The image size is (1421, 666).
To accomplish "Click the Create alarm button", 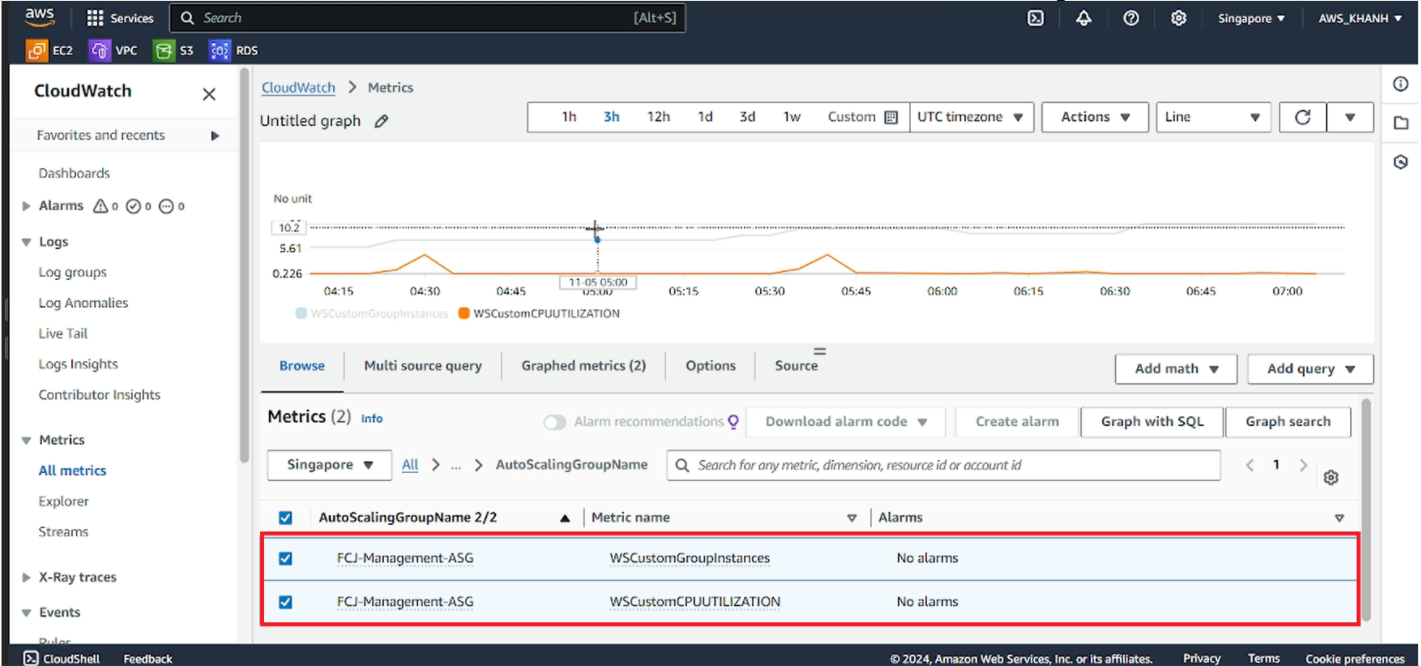I will [x=1017, y=422].
